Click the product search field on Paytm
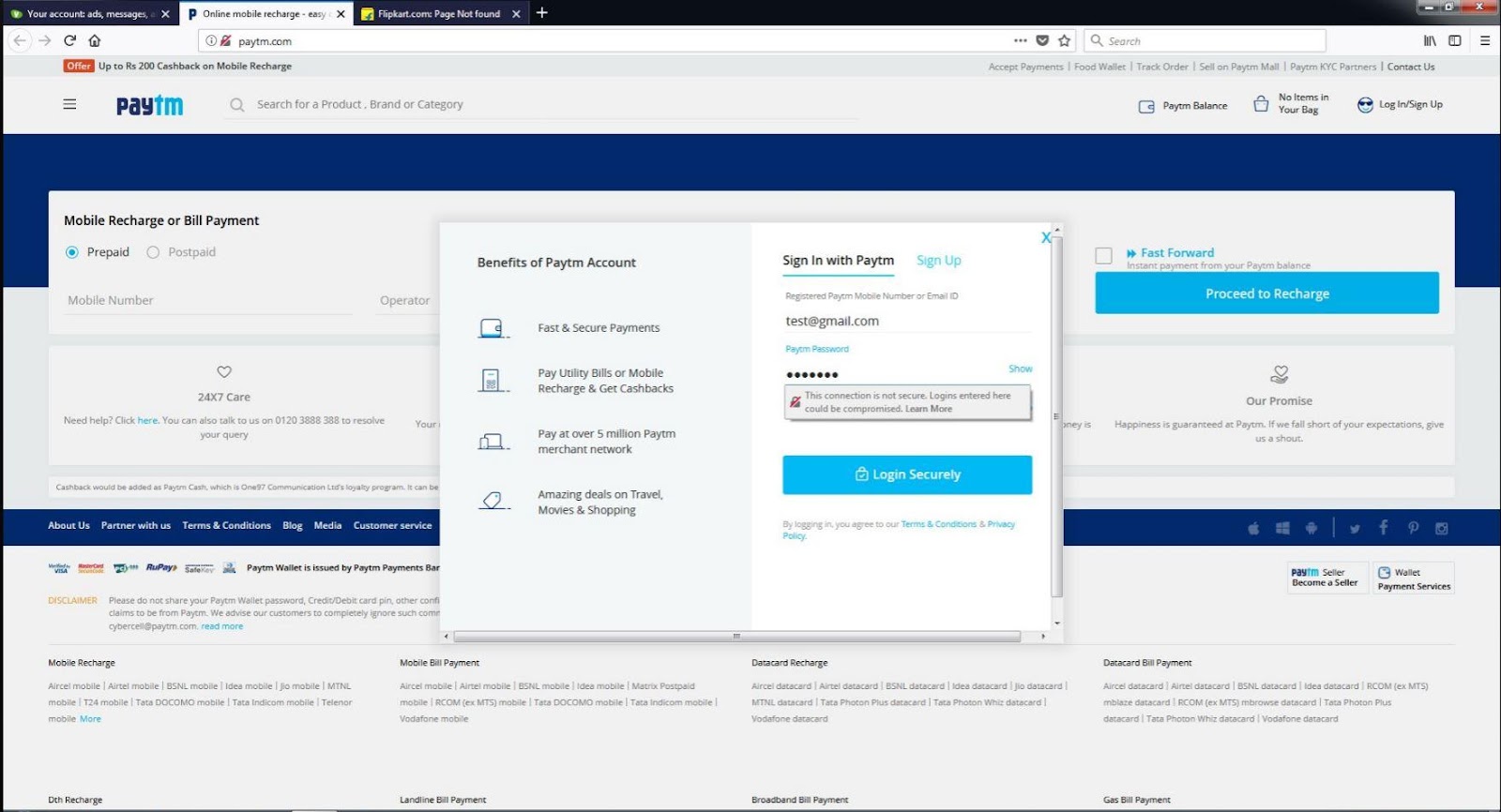The image size is (1501, 812). point(543,105)
